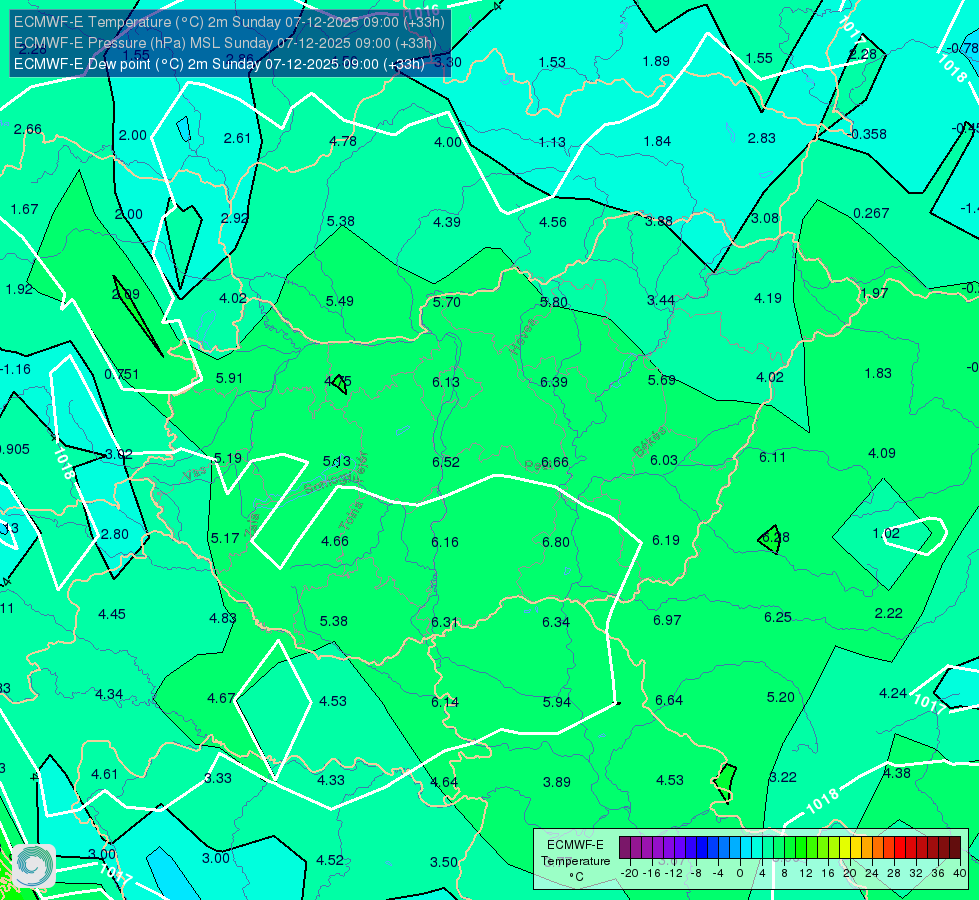
Task: Click the -20 tick label on the legend
Action: [x=629, y=873]
